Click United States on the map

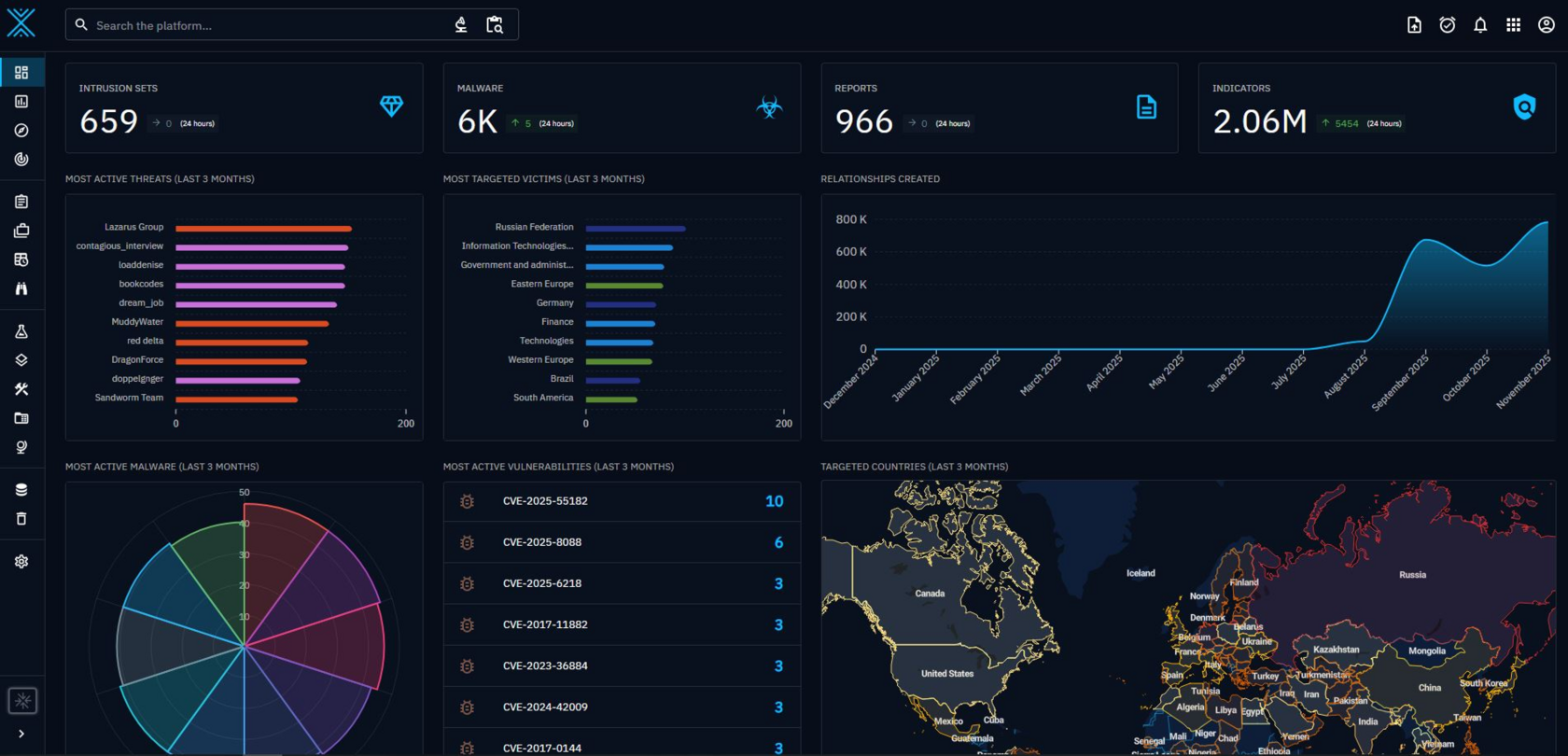[x=947, y=674]
